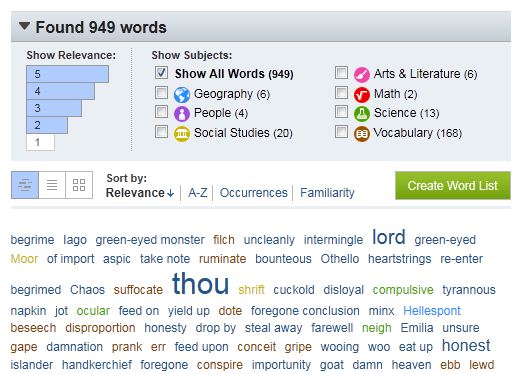The image size is (517, 374).
Task: Click the Create Word List button
Action: [x=453, y=186]
